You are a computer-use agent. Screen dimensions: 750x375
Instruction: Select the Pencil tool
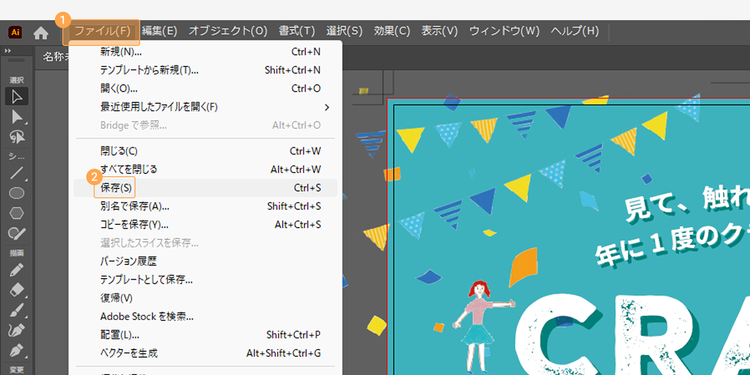17,269
